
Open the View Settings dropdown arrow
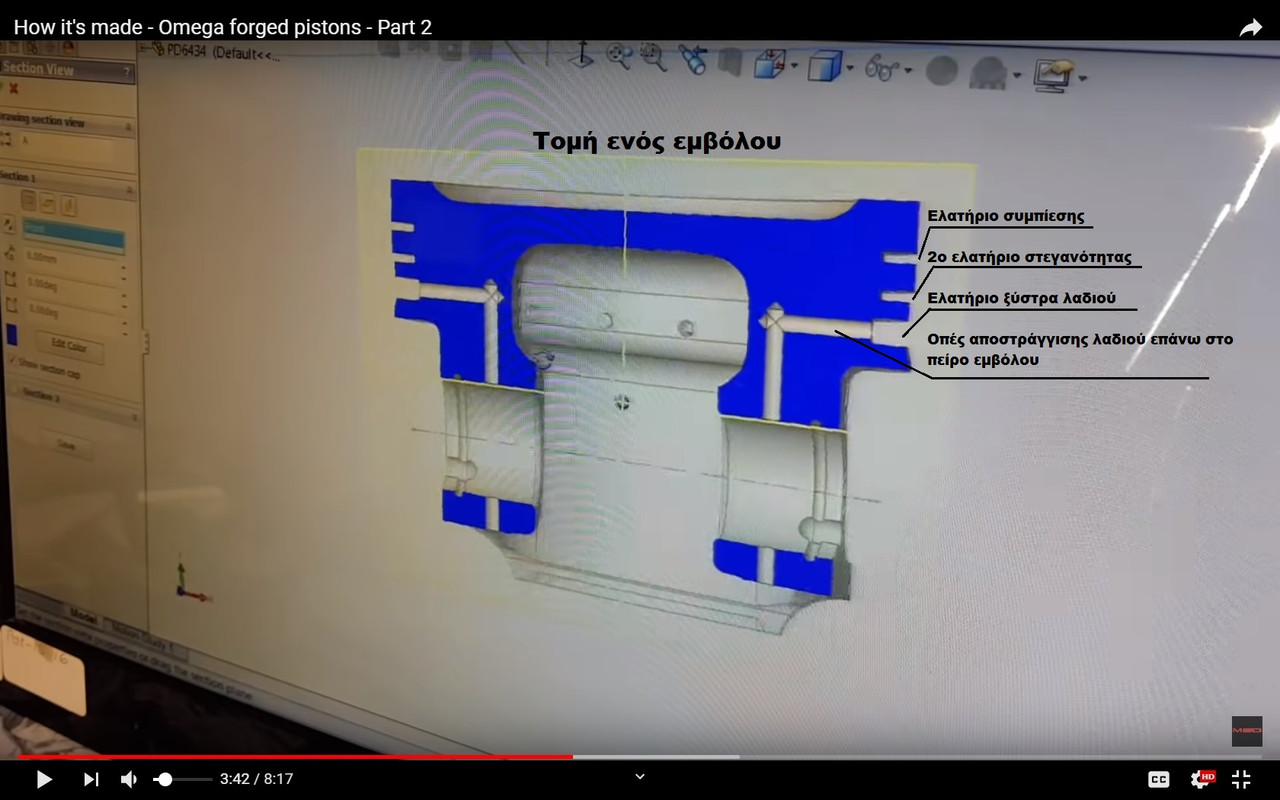coord(1082,78)
